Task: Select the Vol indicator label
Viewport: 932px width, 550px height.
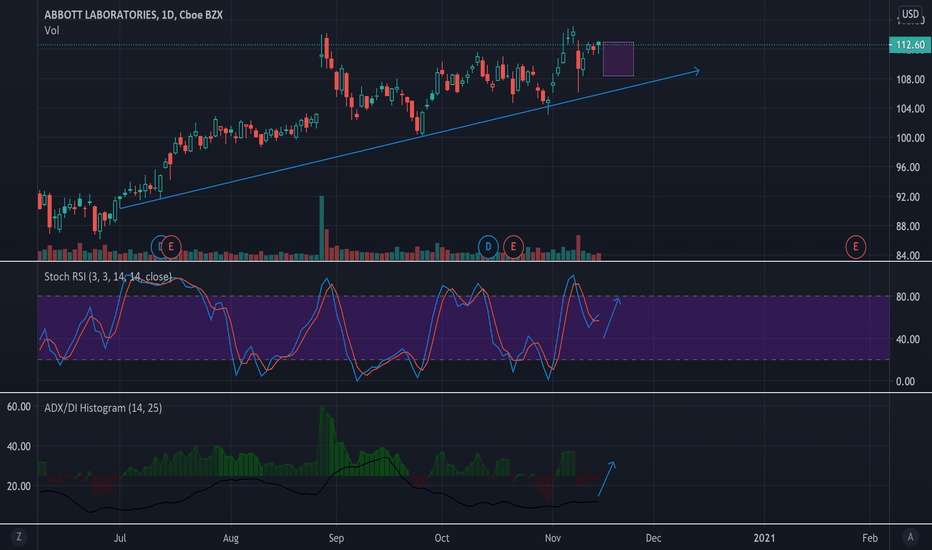Action: pos(52,30)
